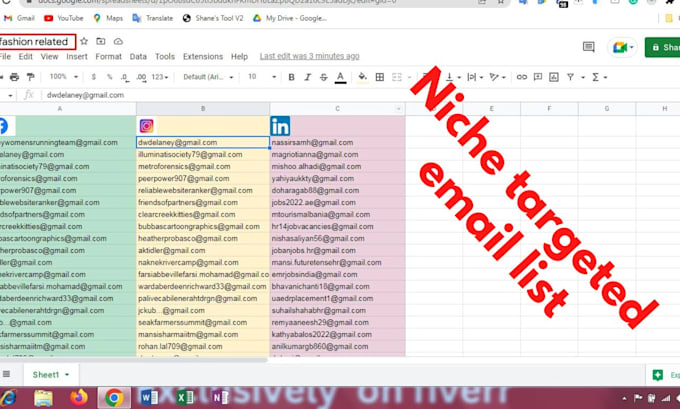Open the Format menu
The width and height of the screenshot is (680, 409).
pos(108,57)
